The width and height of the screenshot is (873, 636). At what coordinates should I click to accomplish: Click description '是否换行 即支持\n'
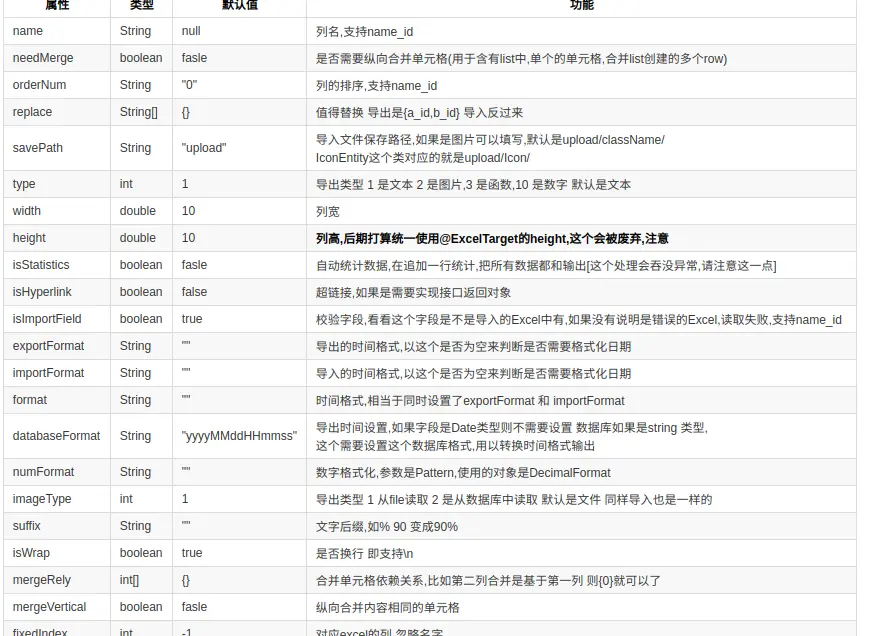click(365, 554)
